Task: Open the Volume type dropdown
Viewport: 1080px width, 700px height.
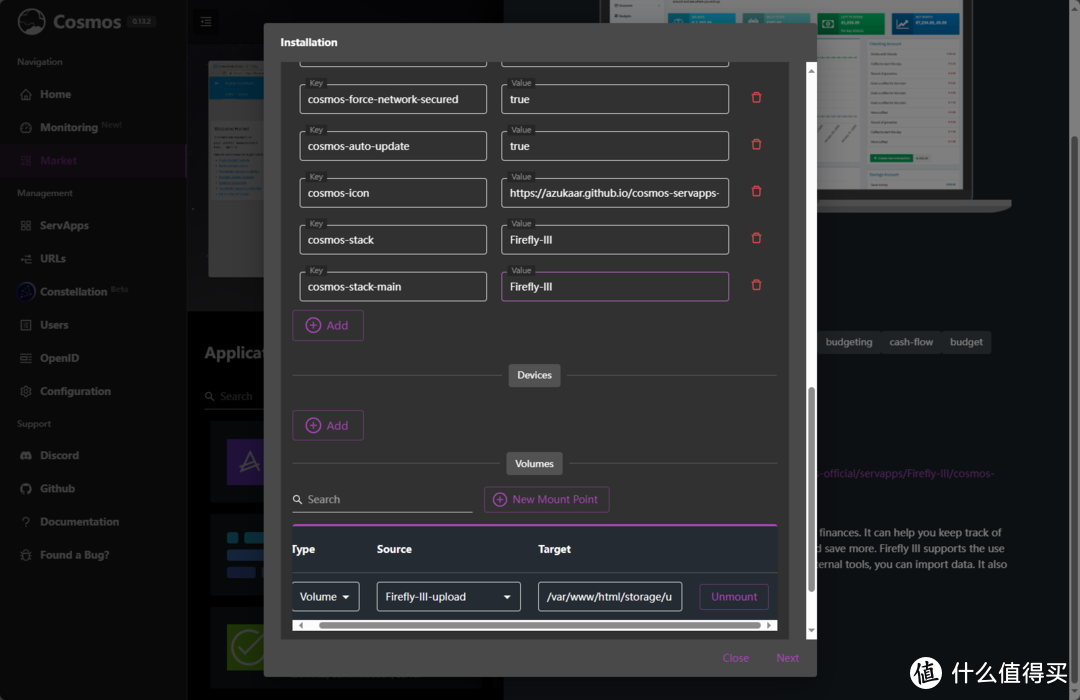Action: click(325, 597)
